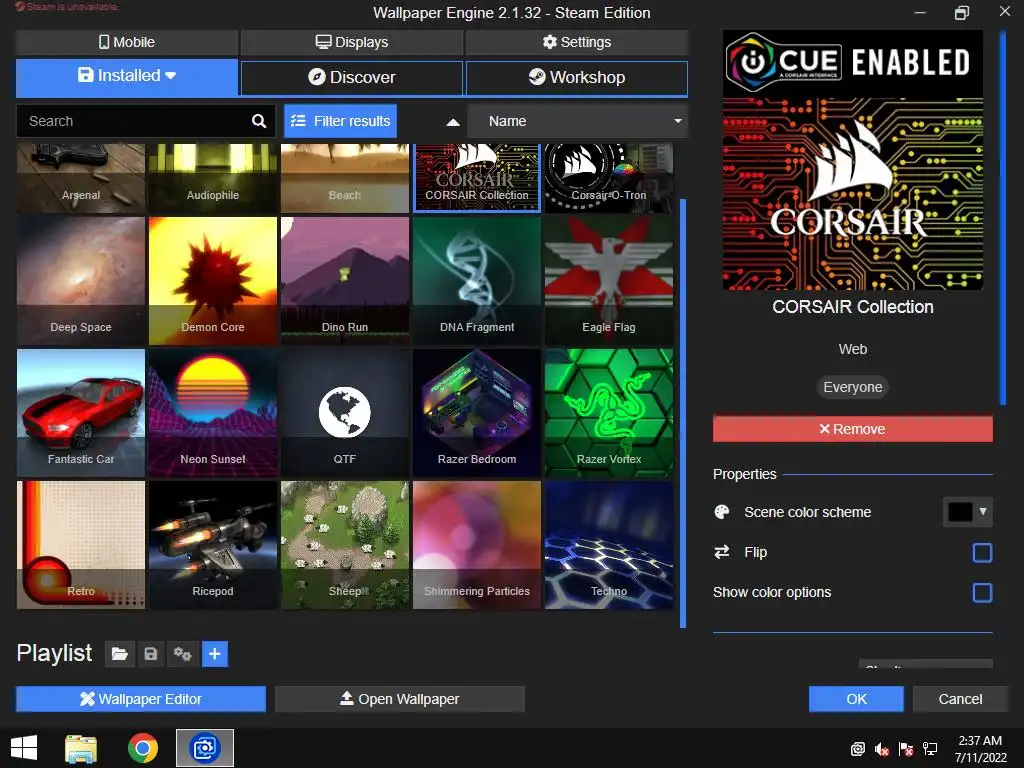Select the Audiophile wallpaper thumbnail
The width and height of the screenshot is (1024, 768).
pos(213,178)
